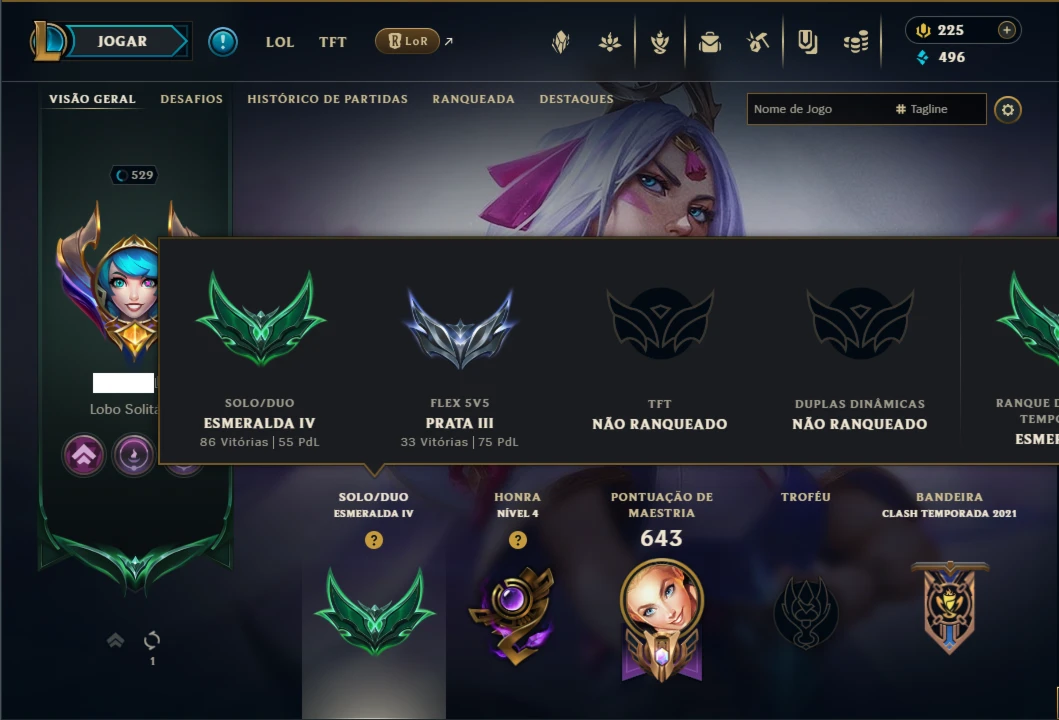The width and height of the screenshot is (1059, 720).
Task: Collapse profile panel with up-chevron icon
Action: [x=115, y=640]
